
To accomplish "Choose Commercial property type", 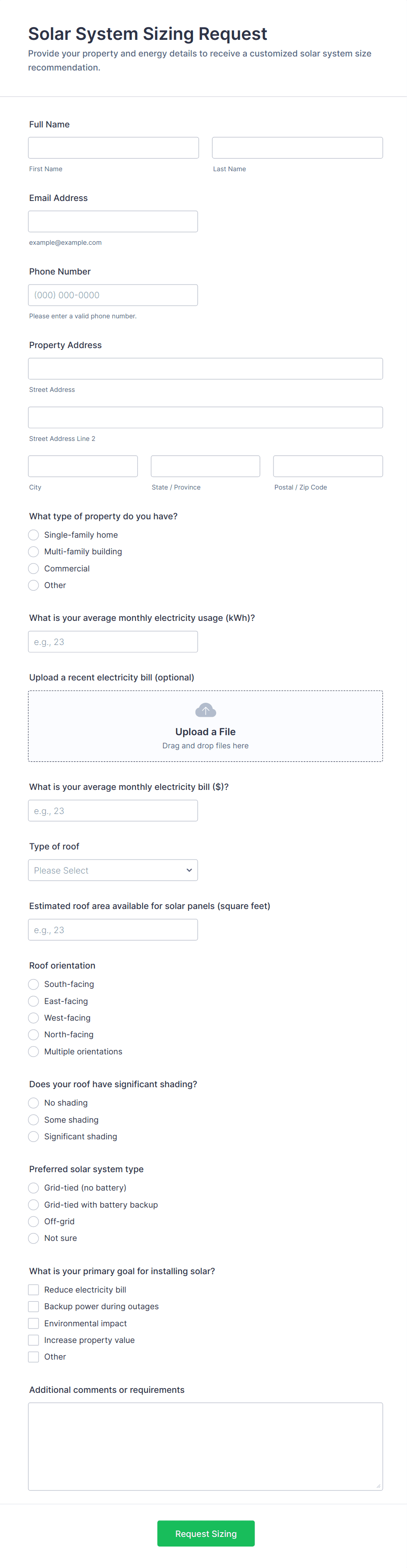I will point(33,568).
